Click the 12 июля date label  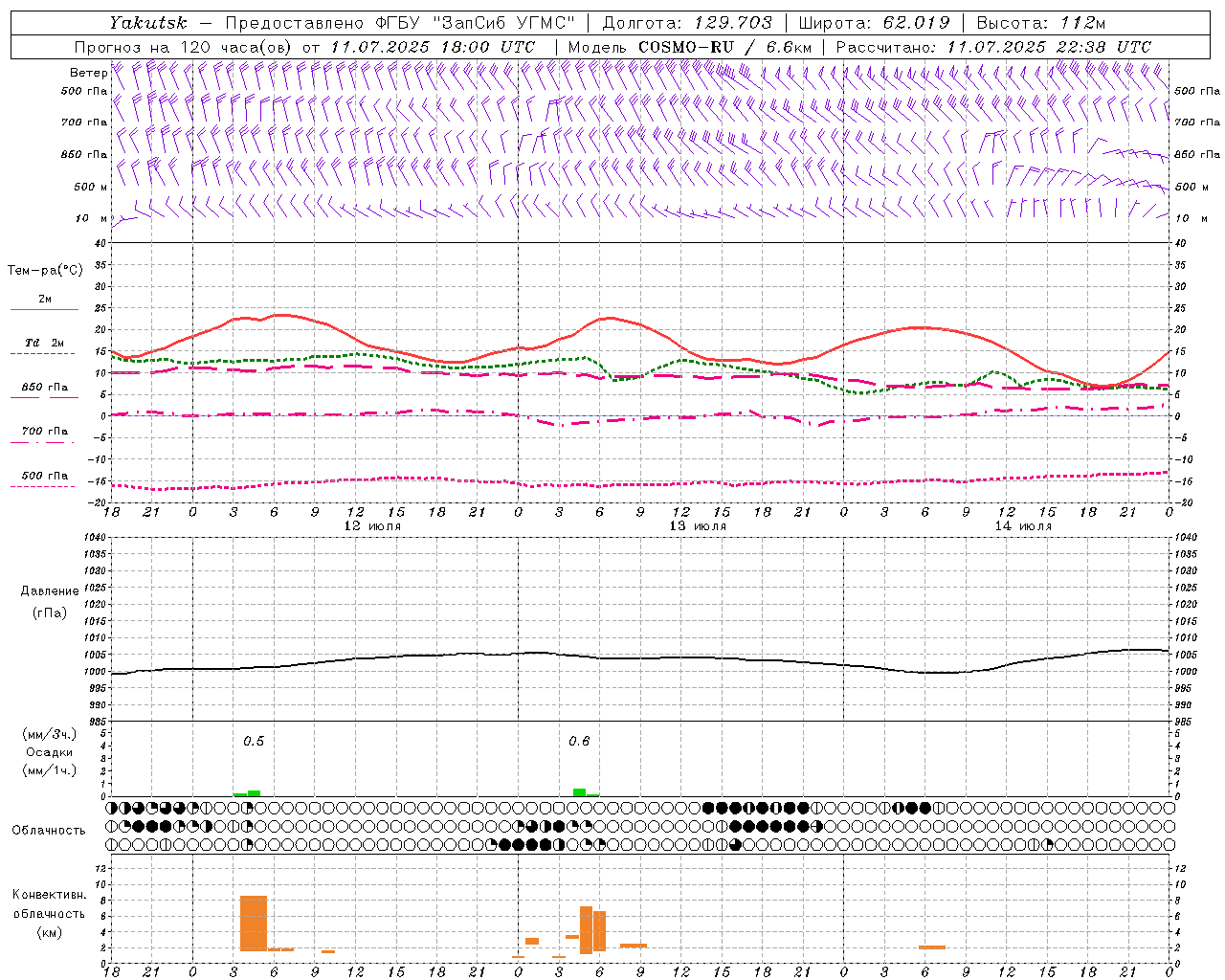pyautogui.click(x=372, y=526)
